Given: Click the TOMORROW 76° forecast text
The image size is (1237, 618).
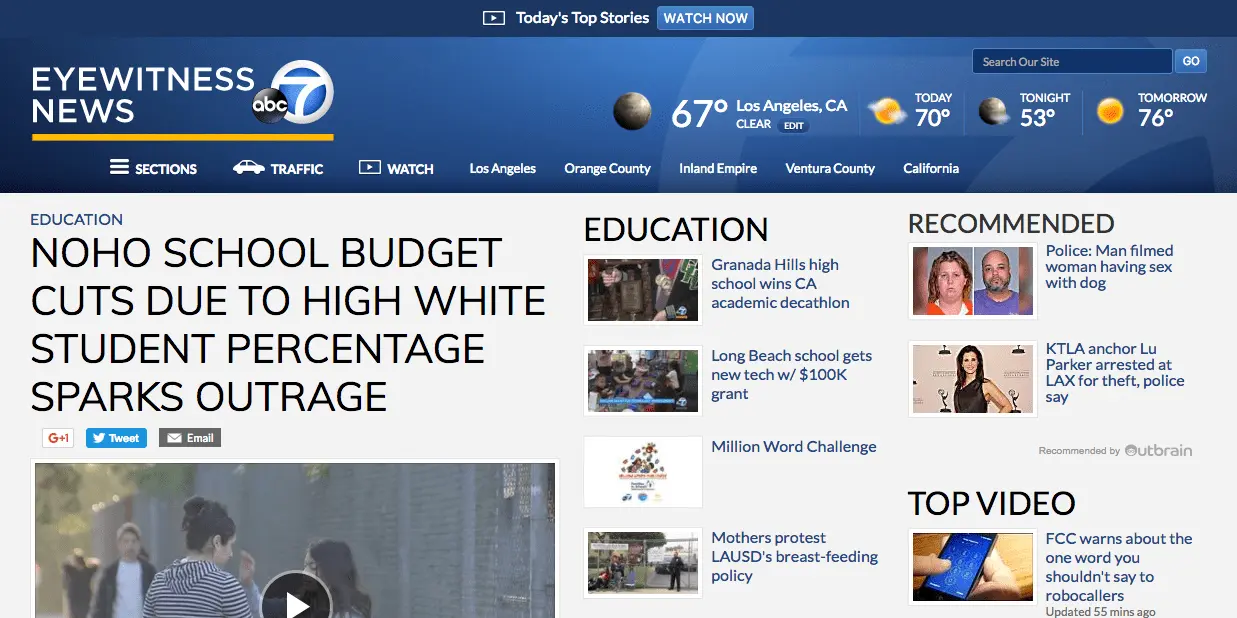Looking at the screenshot, I should (x=1172, y=110).
